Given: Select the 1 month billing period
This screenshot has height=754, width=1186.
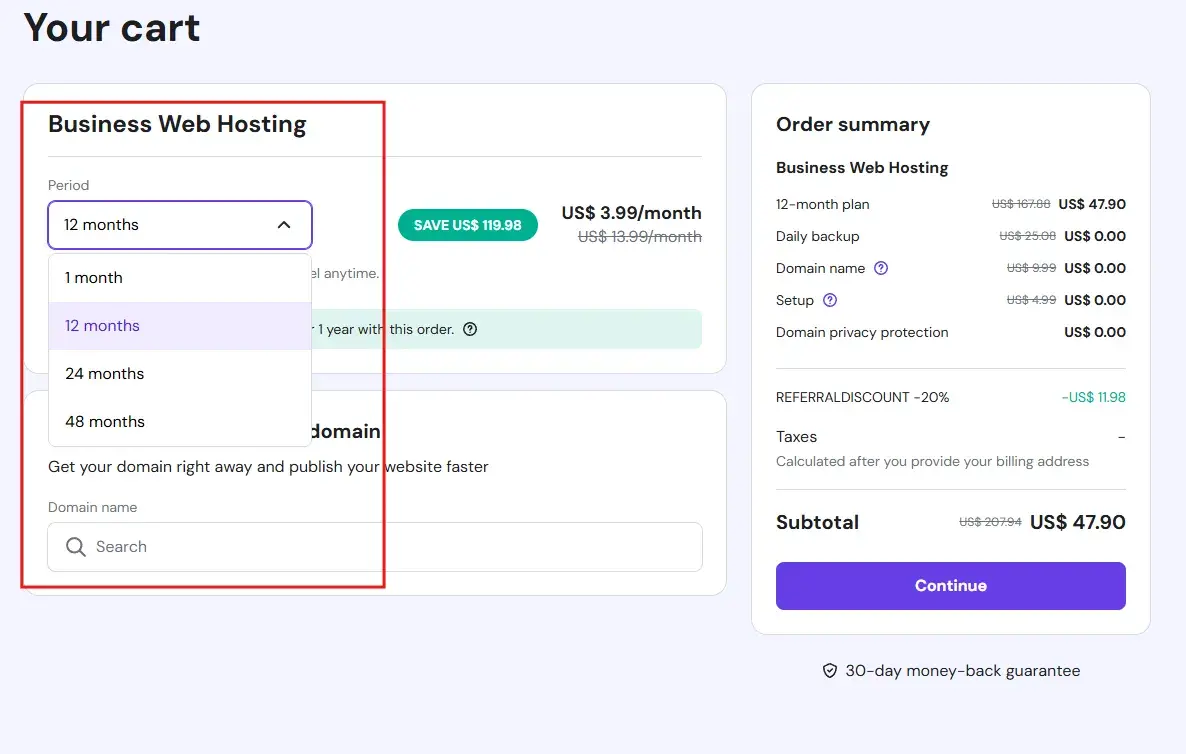Looking at the screenshot, I should point(93,277).
